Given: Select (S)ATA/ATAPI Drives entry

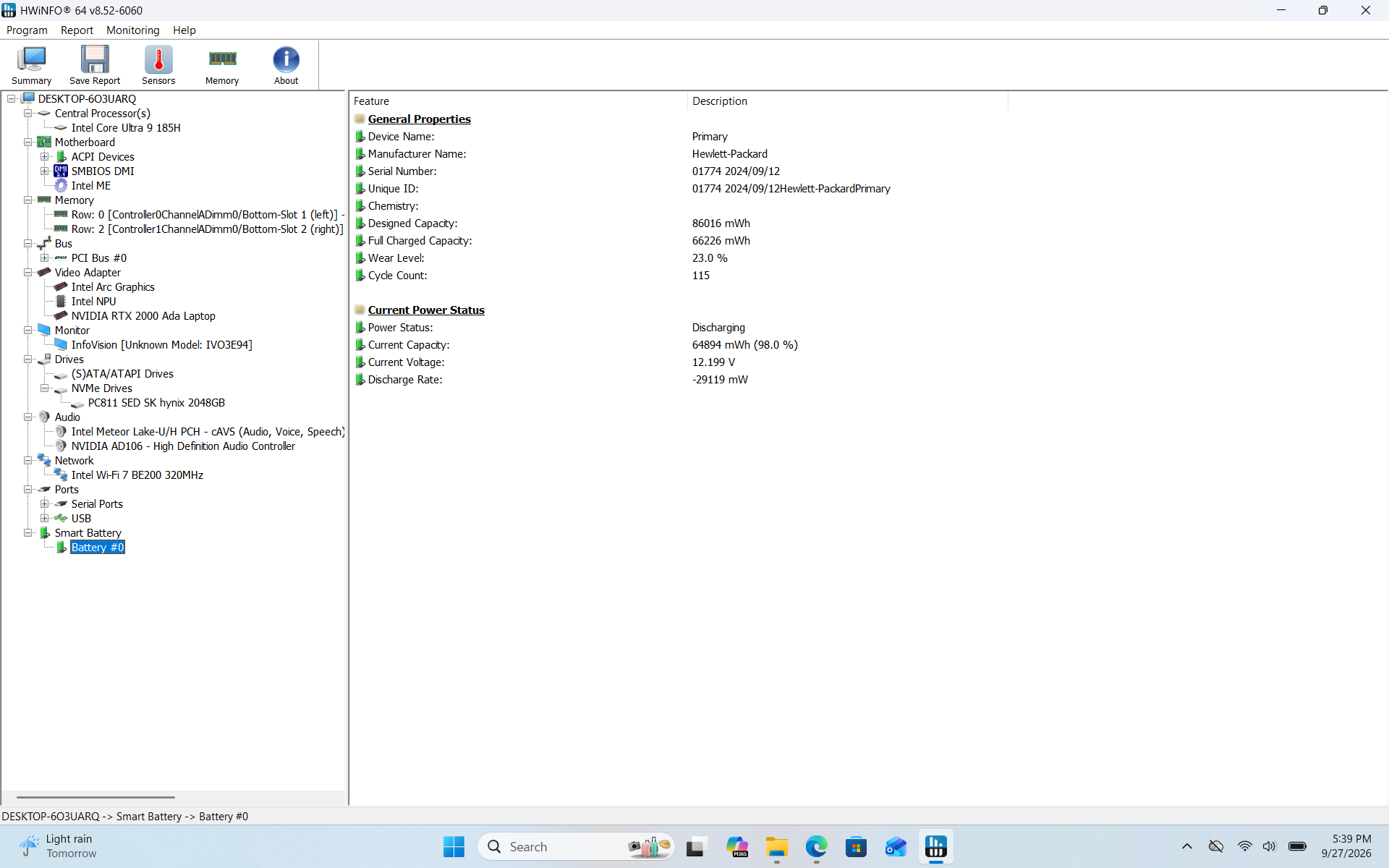Looking at the screenshot, I should point(122,374).
